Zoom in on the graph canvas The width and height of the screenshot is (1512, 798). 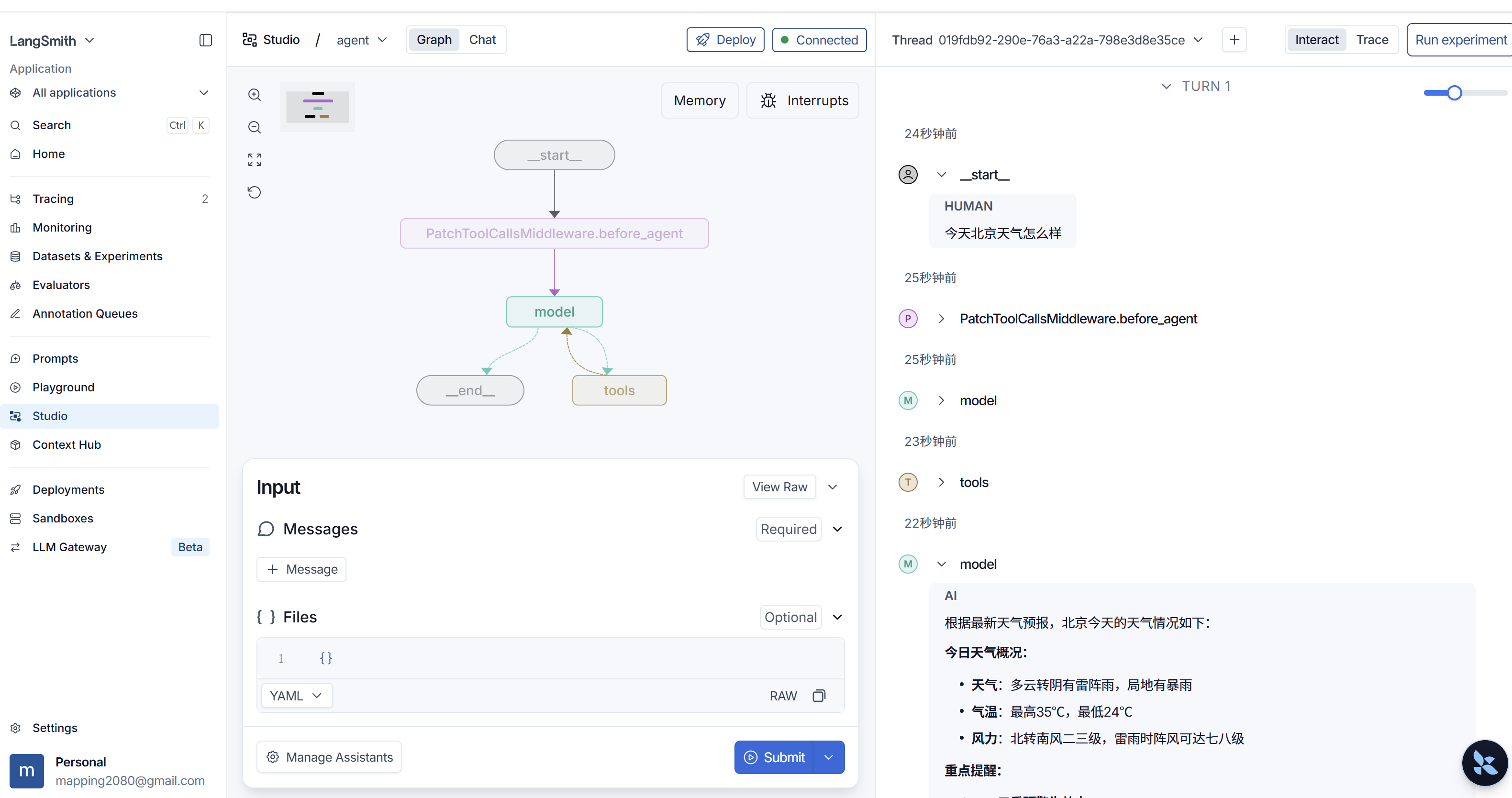click(x=254, y=94)
